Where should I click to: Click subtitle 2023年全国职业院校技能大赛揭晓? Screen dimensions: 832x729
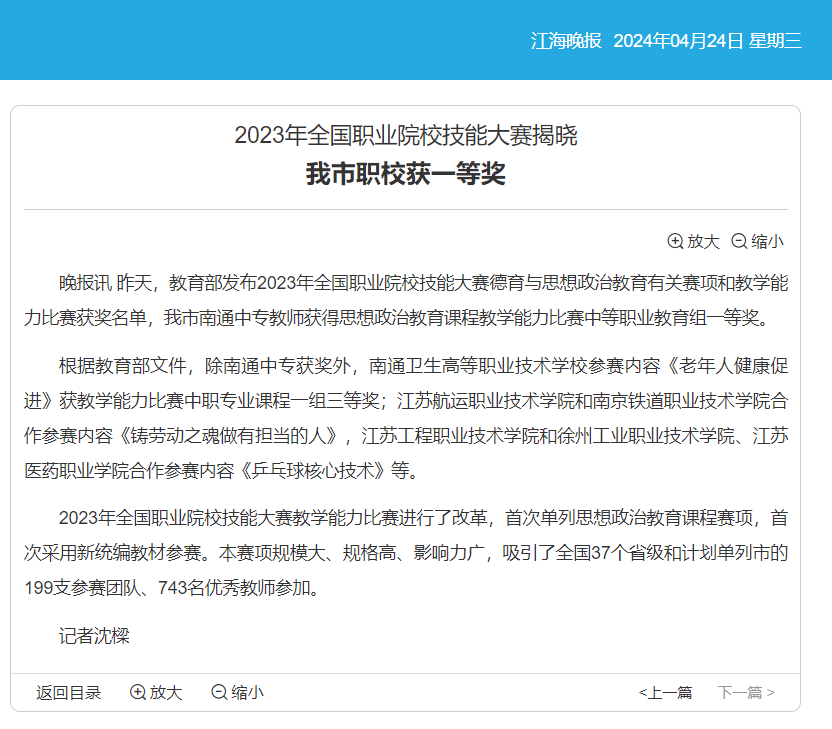coord(405,135)
